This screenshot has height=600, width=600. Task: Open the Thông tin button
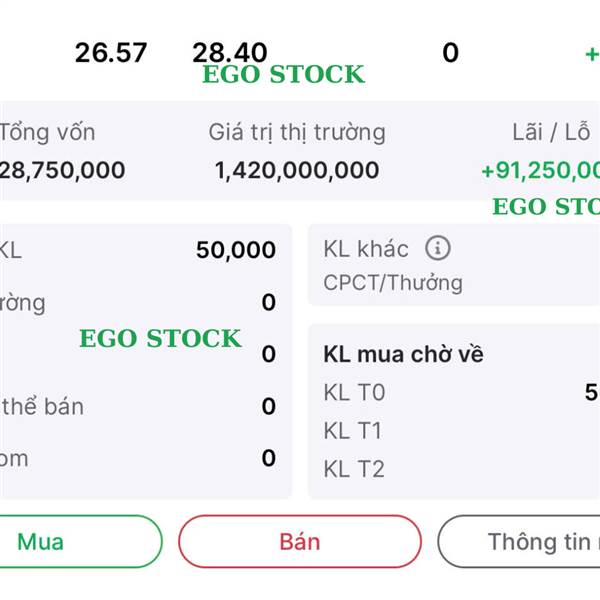pos(519,541)
